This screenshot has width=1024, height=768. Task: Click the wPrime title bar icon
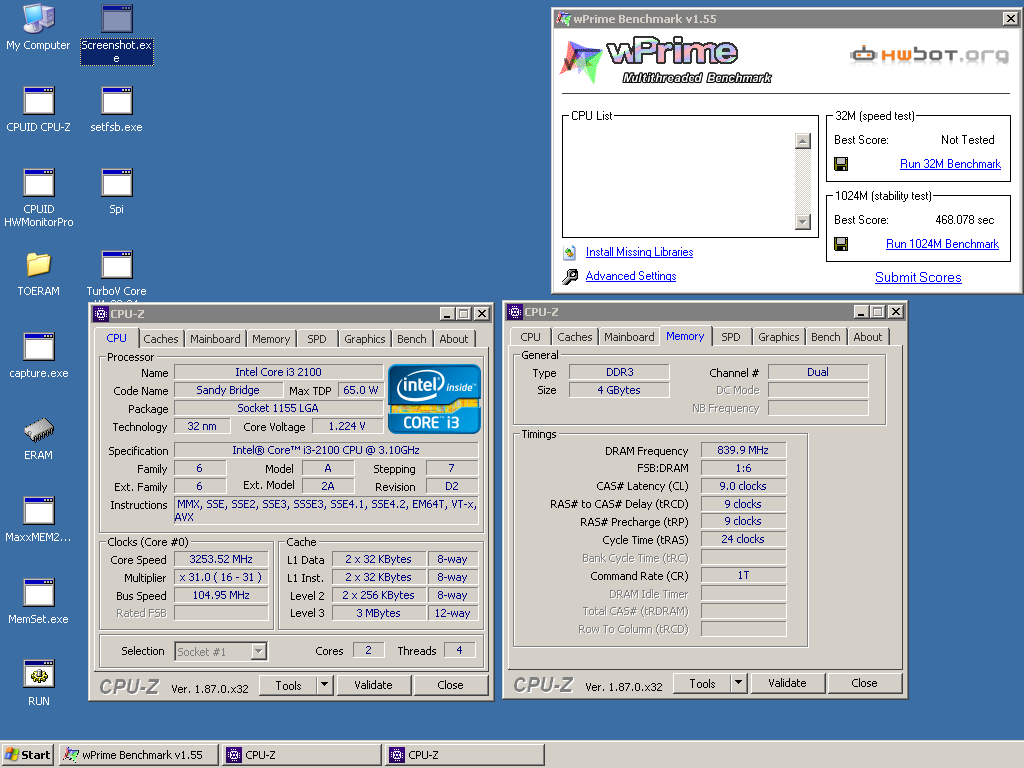pyautogui.click(x=563, y=18)
